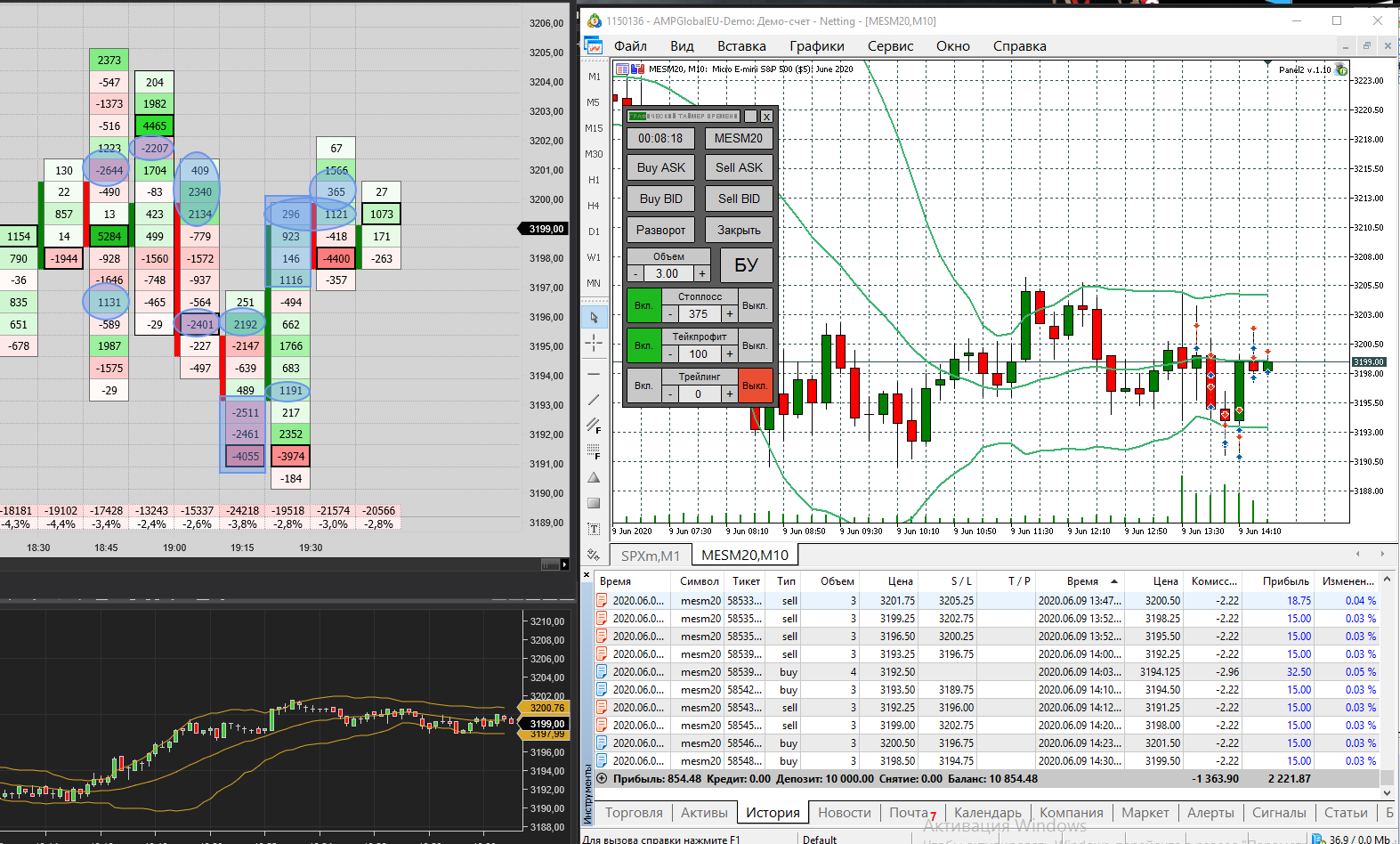Disable Трейлинг with red Выкл. button
1400x844 pixels.
[755, 385]
